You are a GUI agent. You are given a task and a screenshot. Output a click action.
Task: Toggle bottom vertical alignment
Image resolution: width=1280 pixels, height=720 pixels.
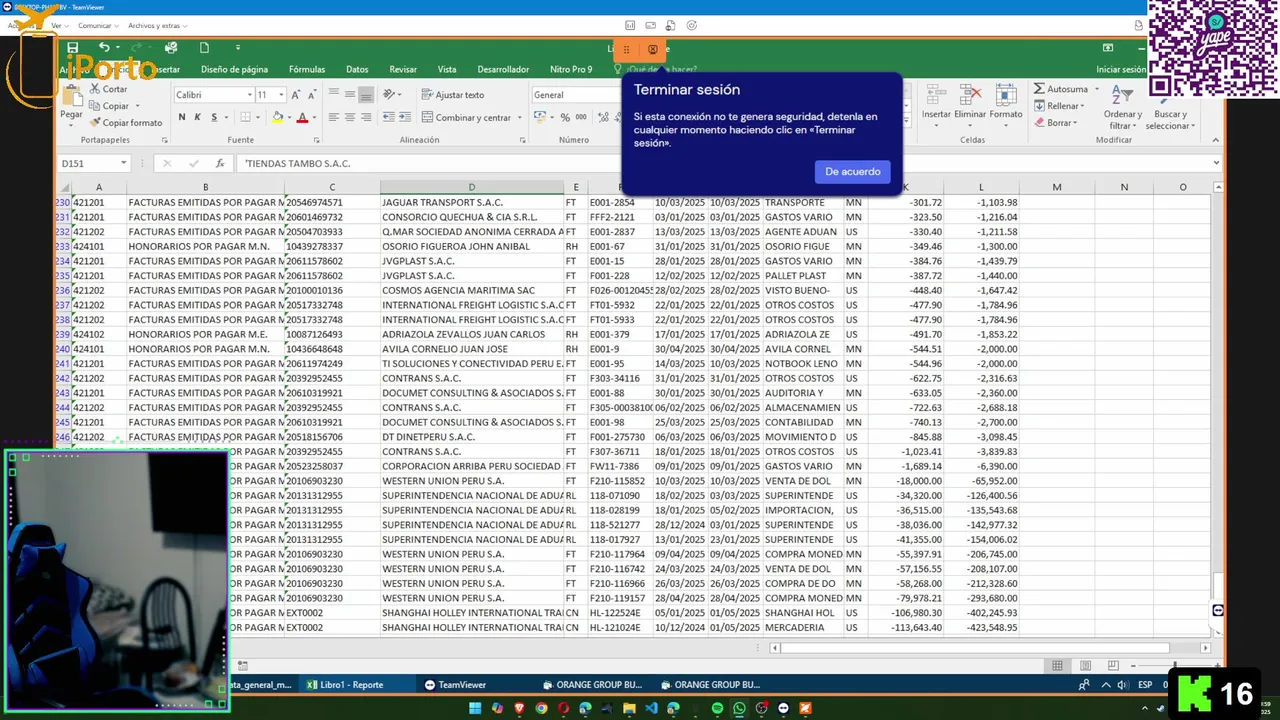click(366, 94)
